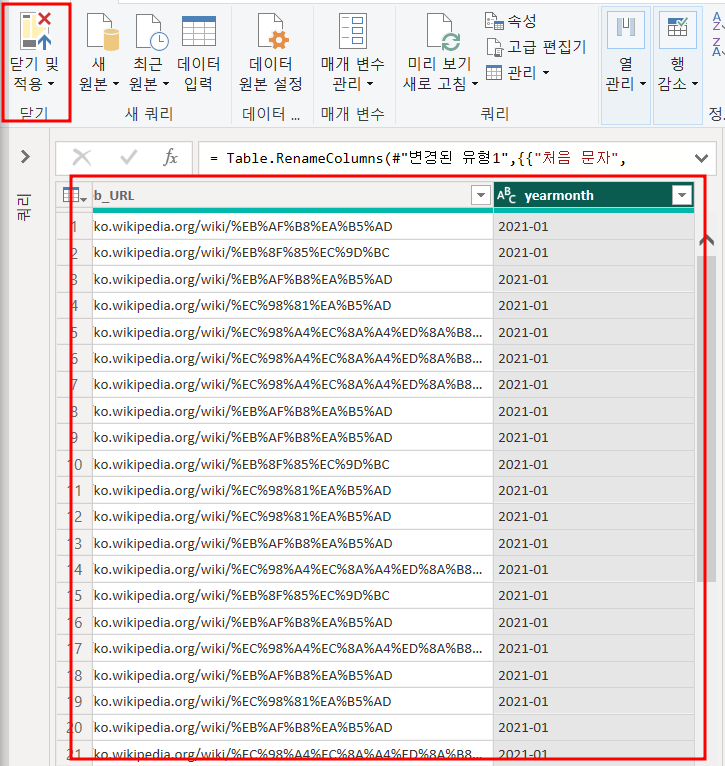
Task: Select the yearmonth cell in row 20
Action: point(594,728)
